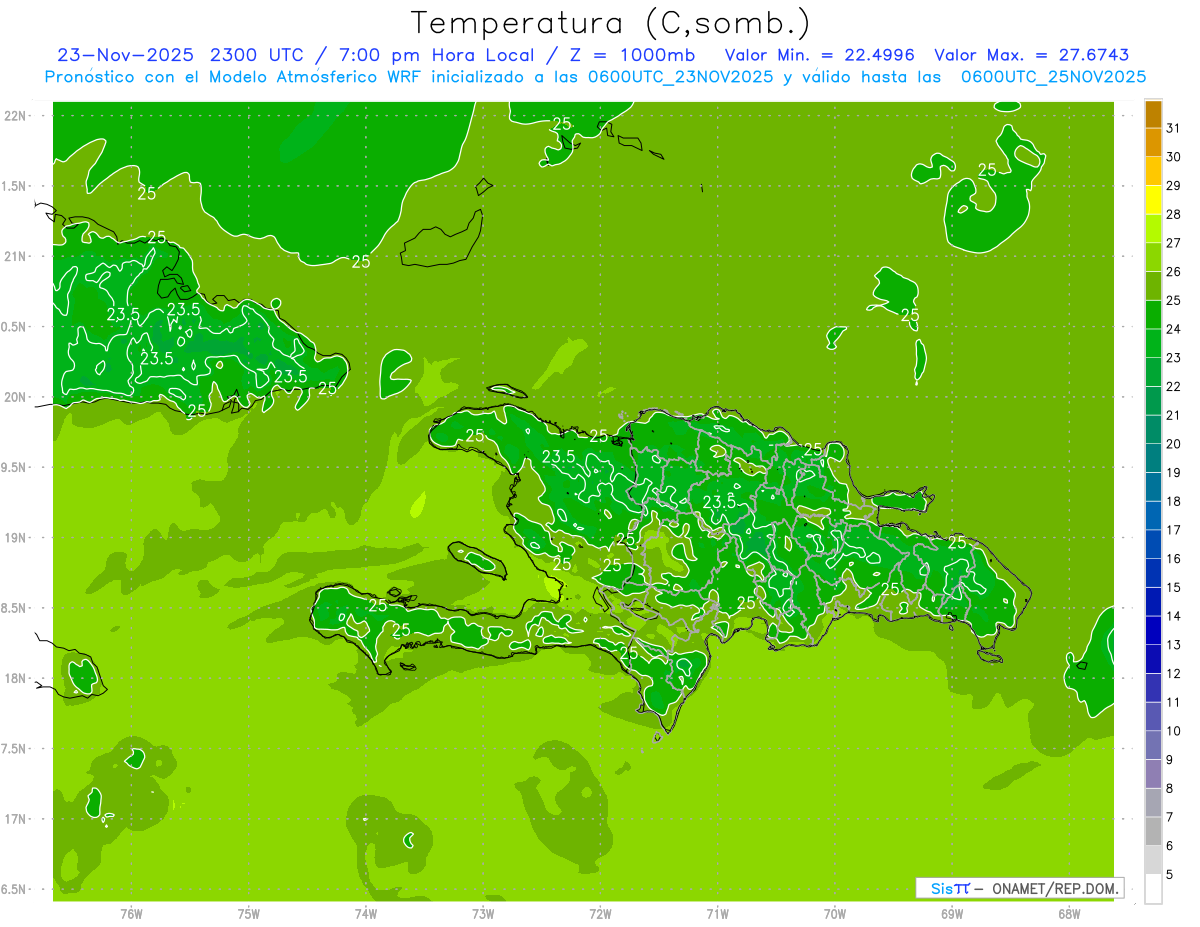Click legend value '20'
Screen dimensions: 1200x927
tap(1174, 444)
